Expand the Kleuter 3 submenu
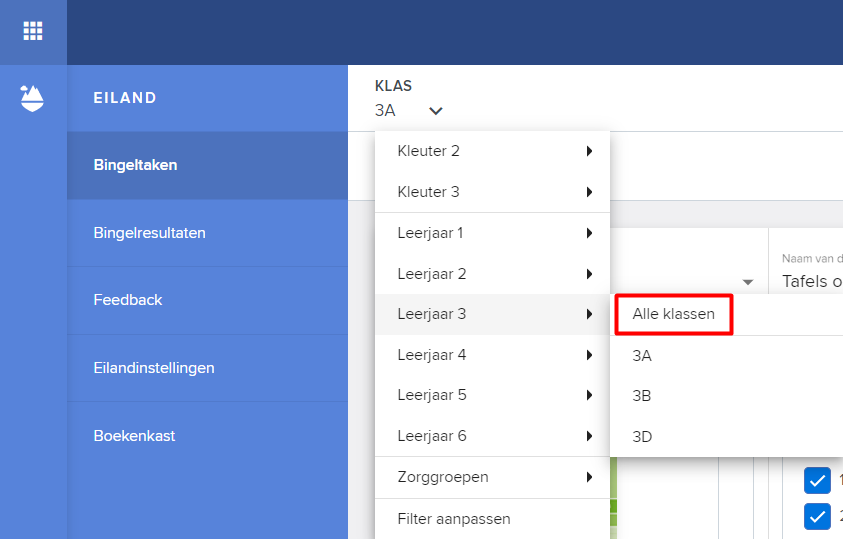843x539 pixels. pos(492,192)
